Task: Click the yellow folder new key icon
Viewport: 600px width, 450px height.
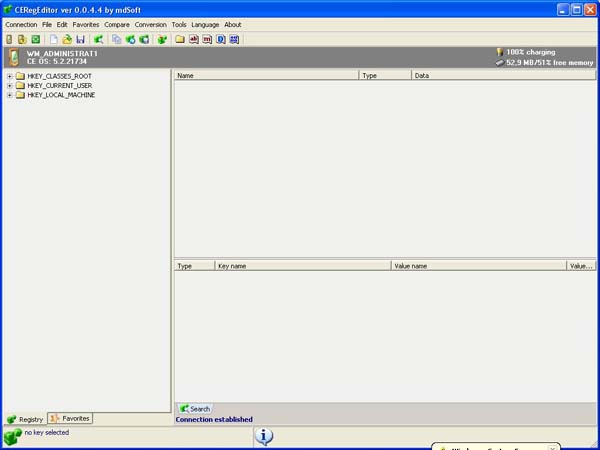Action: tap(179, 40)
